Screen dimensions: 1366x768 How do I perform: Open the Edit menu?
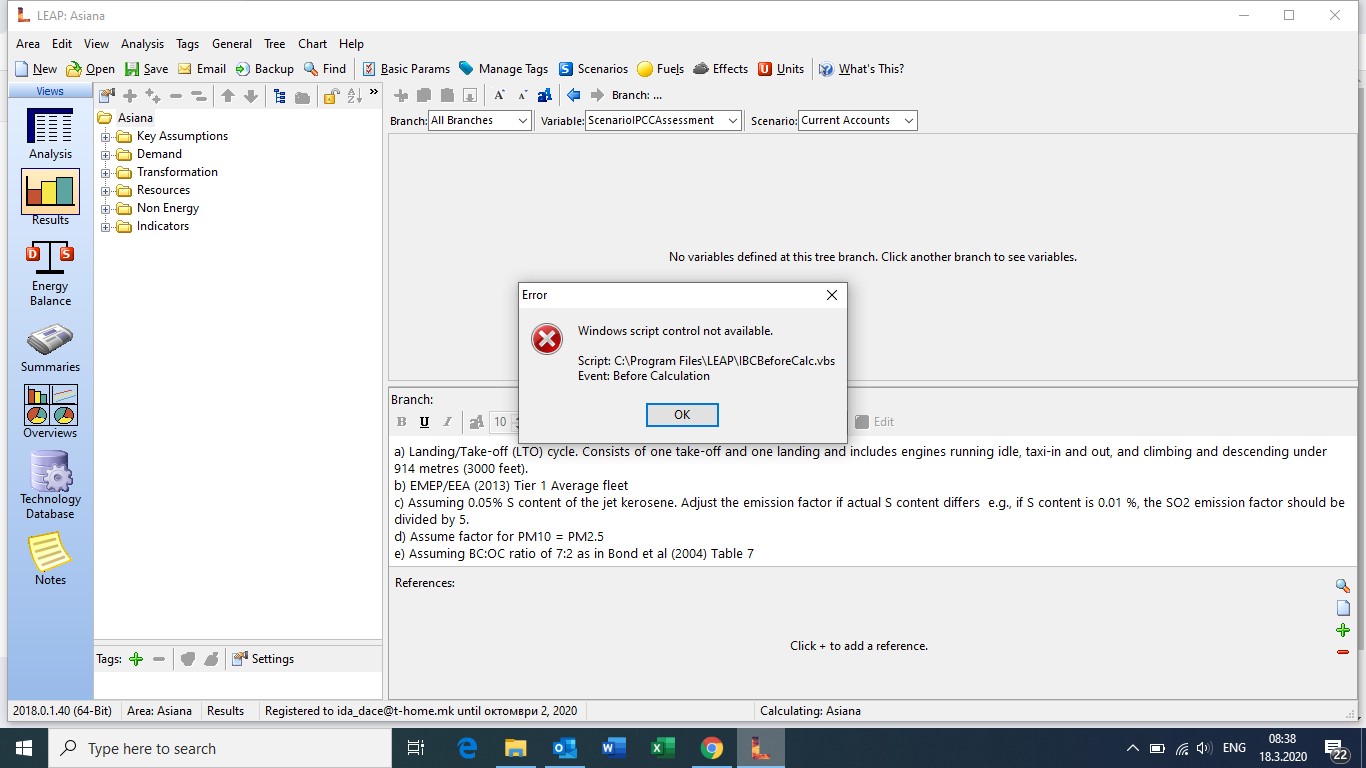(x=62, y=44)
